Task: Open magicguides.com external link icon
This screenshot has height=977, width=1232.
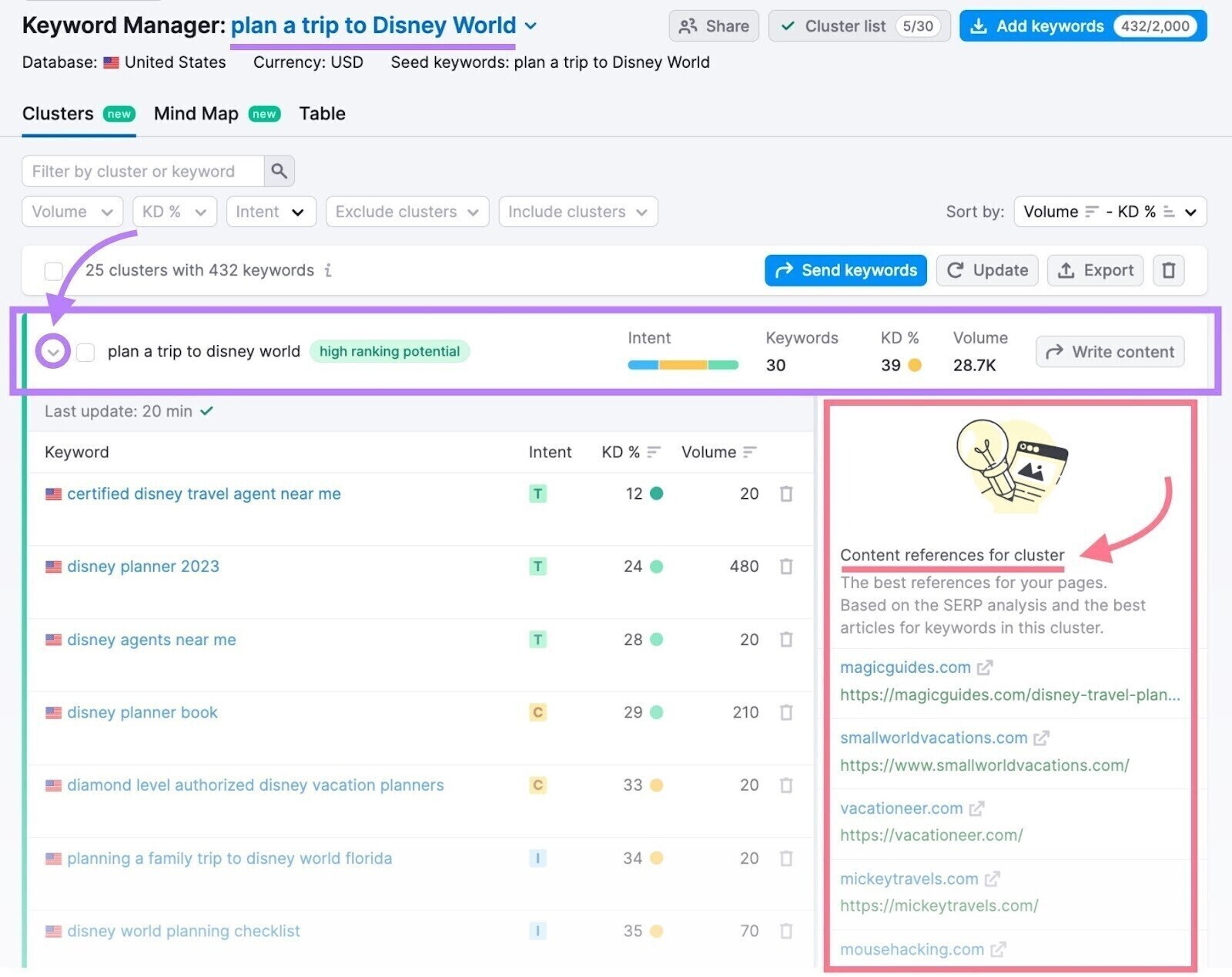Action: [x=985, y=668]
